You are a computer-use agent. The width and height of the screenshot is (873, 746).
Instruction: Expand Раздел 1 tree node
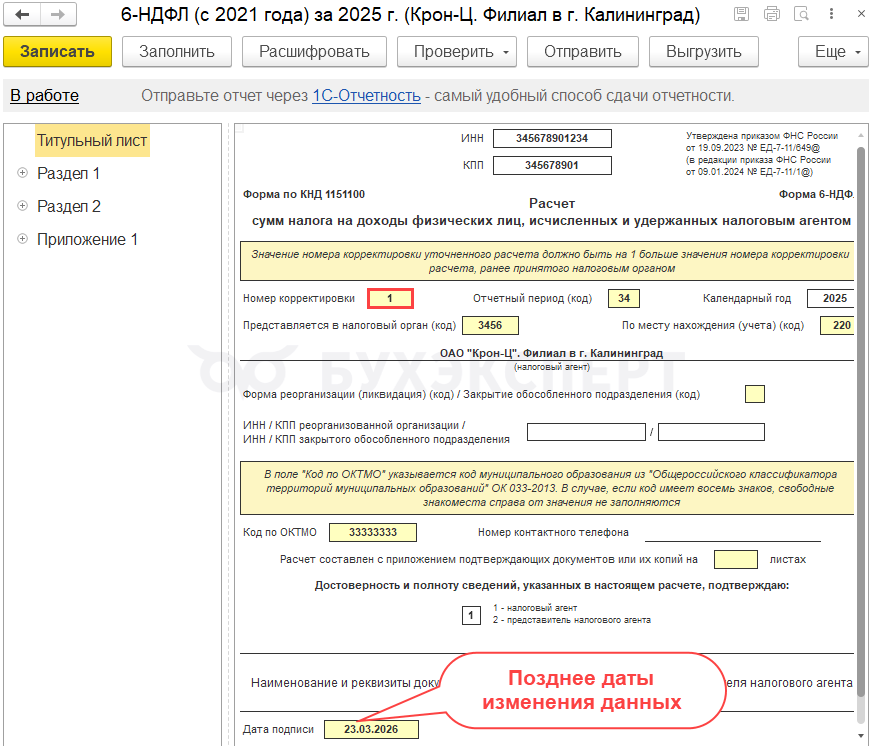pos(22,173)
